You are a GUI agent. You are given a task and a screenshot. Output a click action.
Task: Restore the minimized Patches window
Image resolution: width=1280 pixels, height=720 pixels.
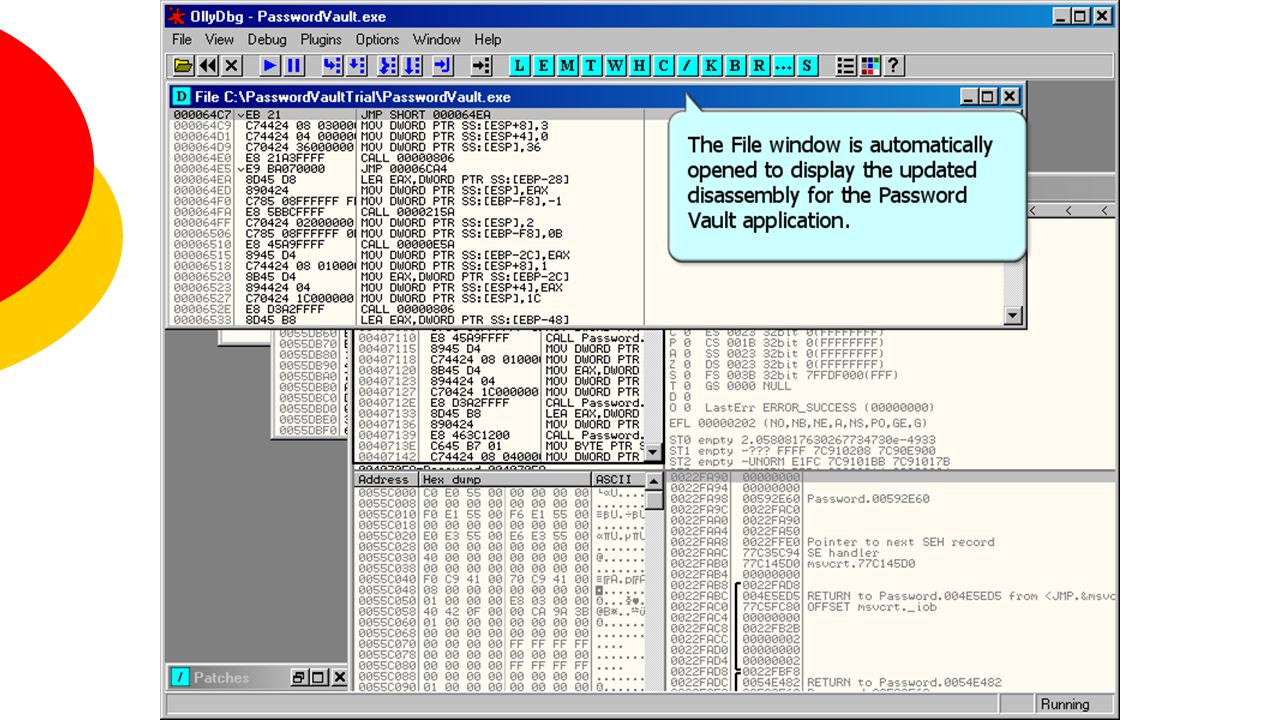click(298, 678)
